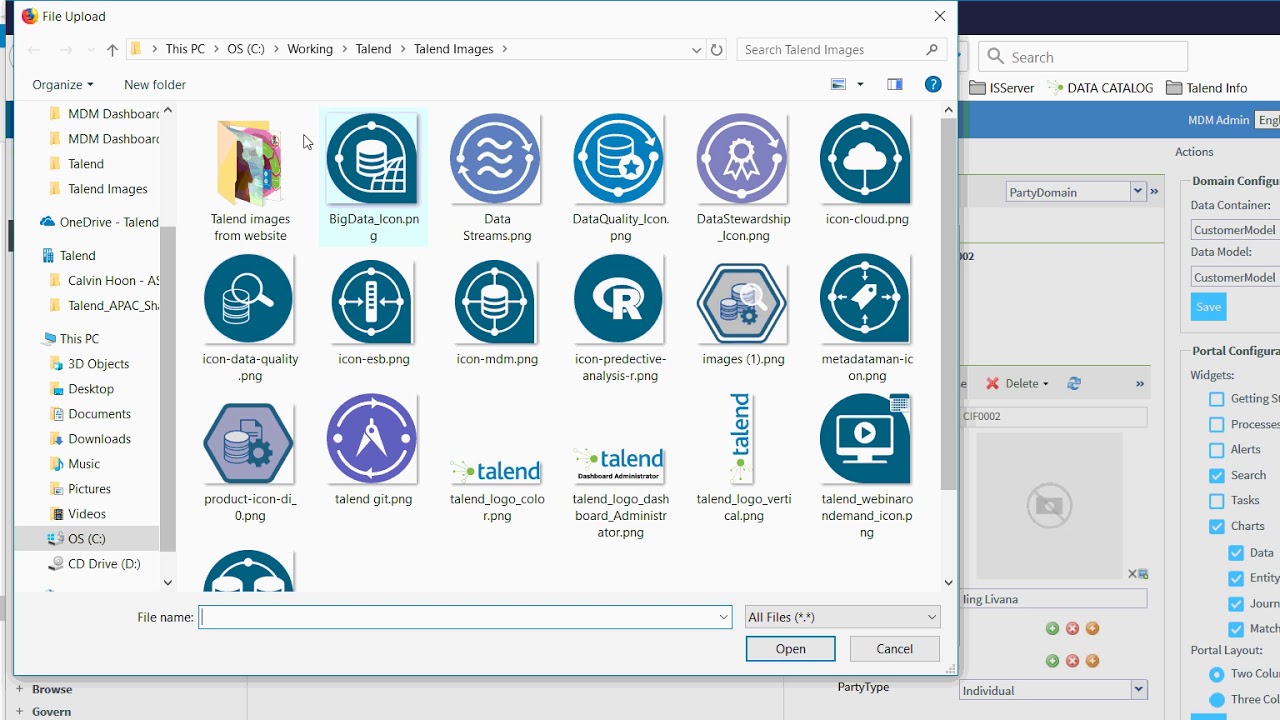This screenshot has width=1280, height=720.
Task: Click the New folder button
Action: click(x=155, y=85)
